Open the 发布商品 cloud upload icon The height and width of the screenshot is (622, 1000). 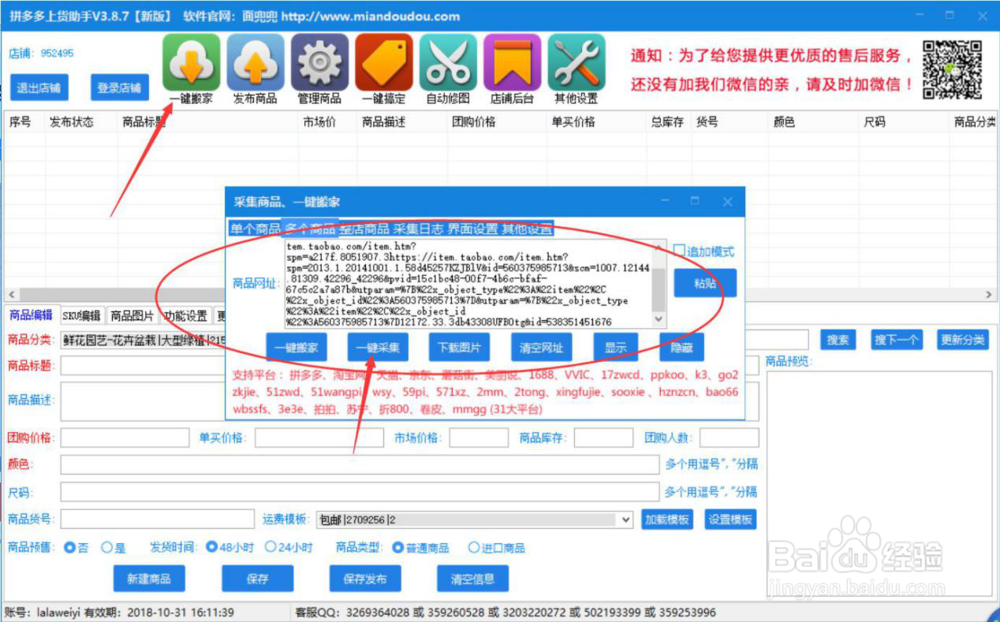click(255, 63)
